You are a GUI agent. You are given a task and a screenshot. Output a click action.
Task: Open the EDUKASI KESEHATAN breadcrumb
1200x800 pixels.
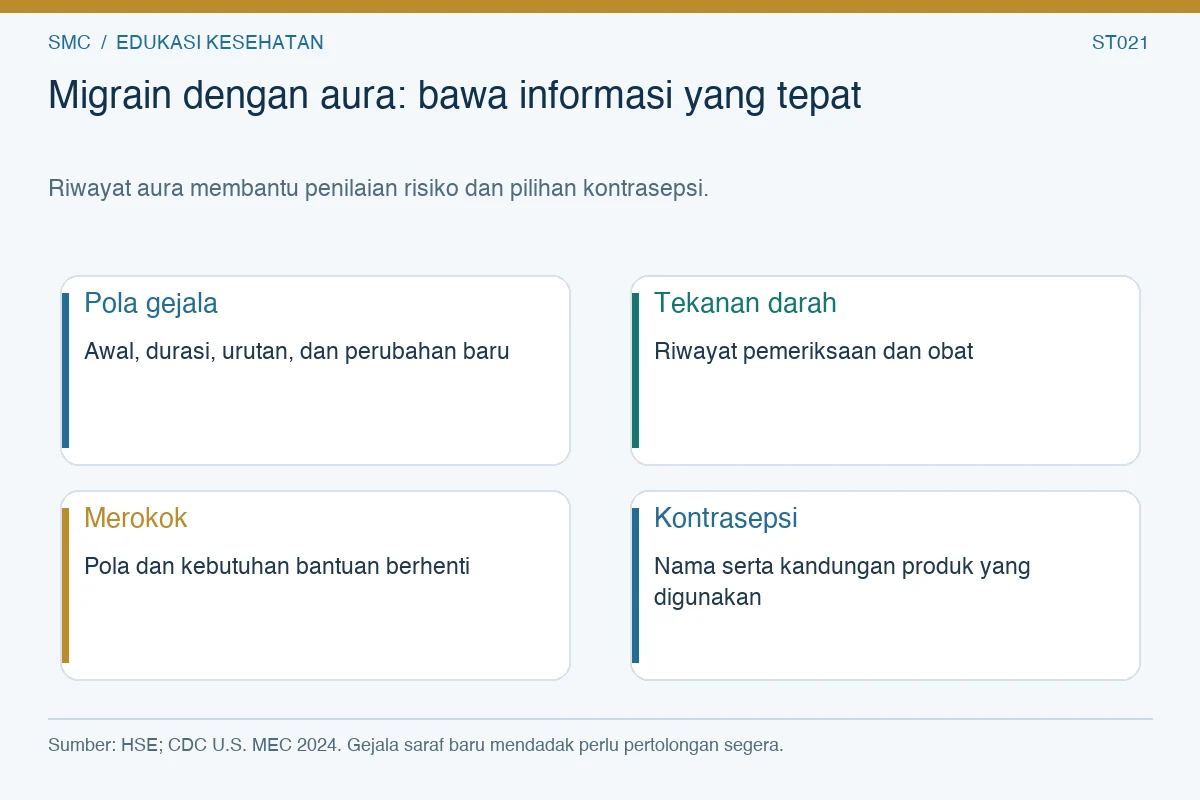220,42
